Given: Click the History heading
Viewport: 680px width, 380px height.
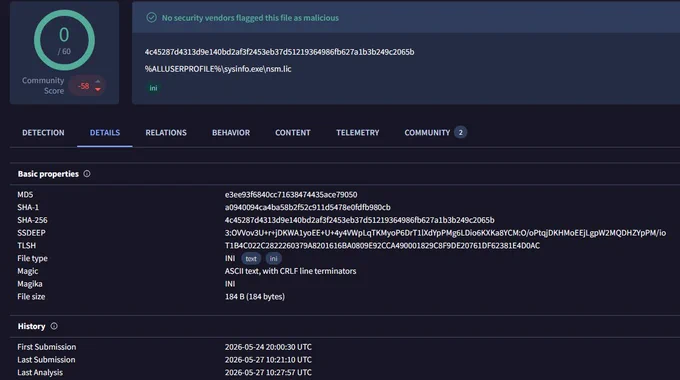Looking at the screenshot, I should pyautogui.click(x=31, y=326).
